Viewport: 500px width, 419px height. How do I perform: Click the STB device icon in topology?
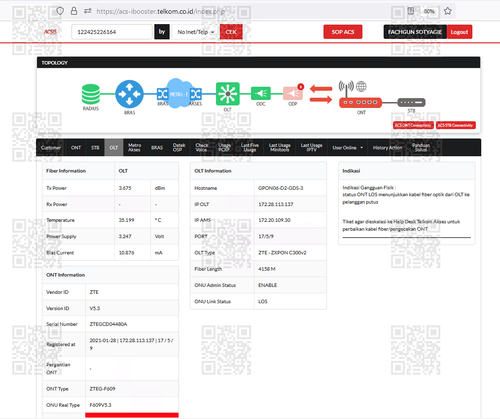411,102
